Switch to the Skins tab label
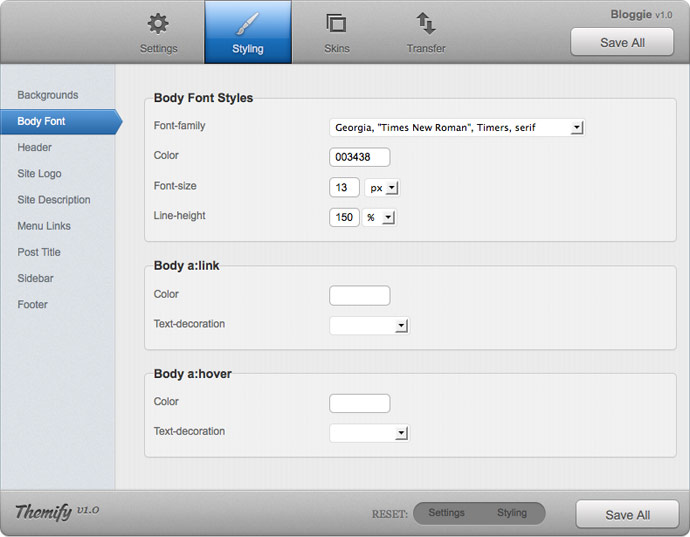Screen dimensions: 690x537 (337, 48)
